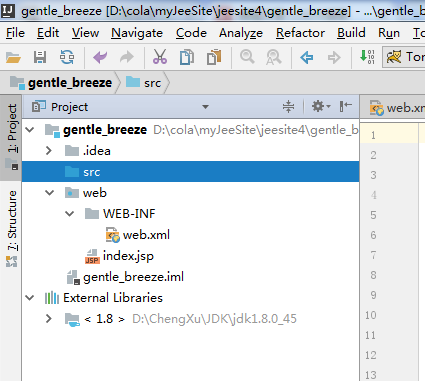The image size is (425, 381).
Task: Open the Edit menu
Action: coord(48,33)
